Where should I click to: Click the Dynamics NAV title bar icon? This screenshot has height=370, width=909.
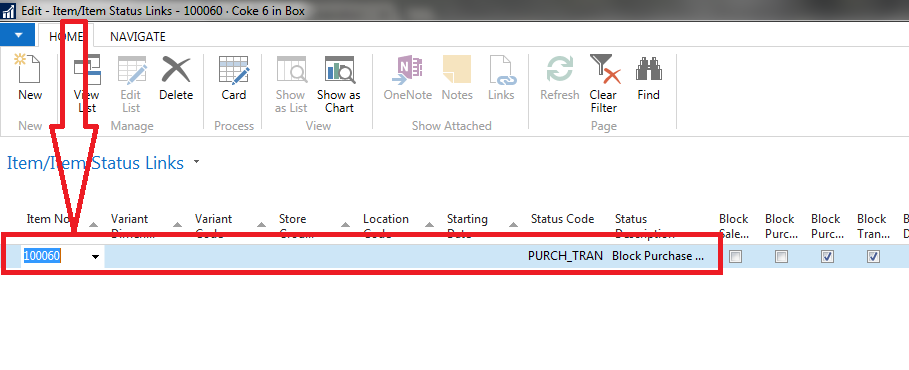pos(9,11)
